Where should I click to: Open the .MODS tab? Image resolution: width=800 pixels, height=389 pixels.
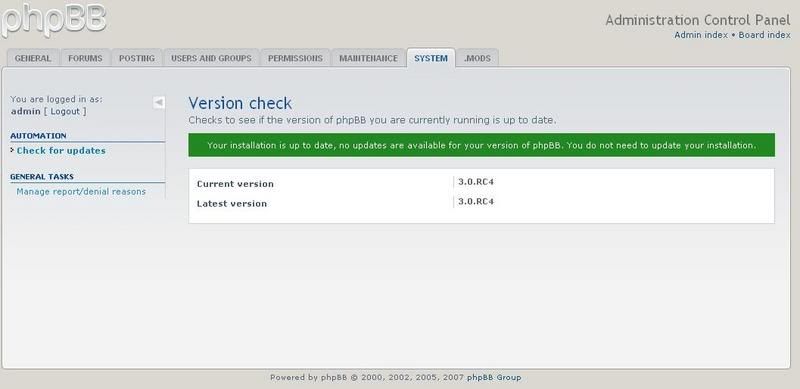pos(477,58)
